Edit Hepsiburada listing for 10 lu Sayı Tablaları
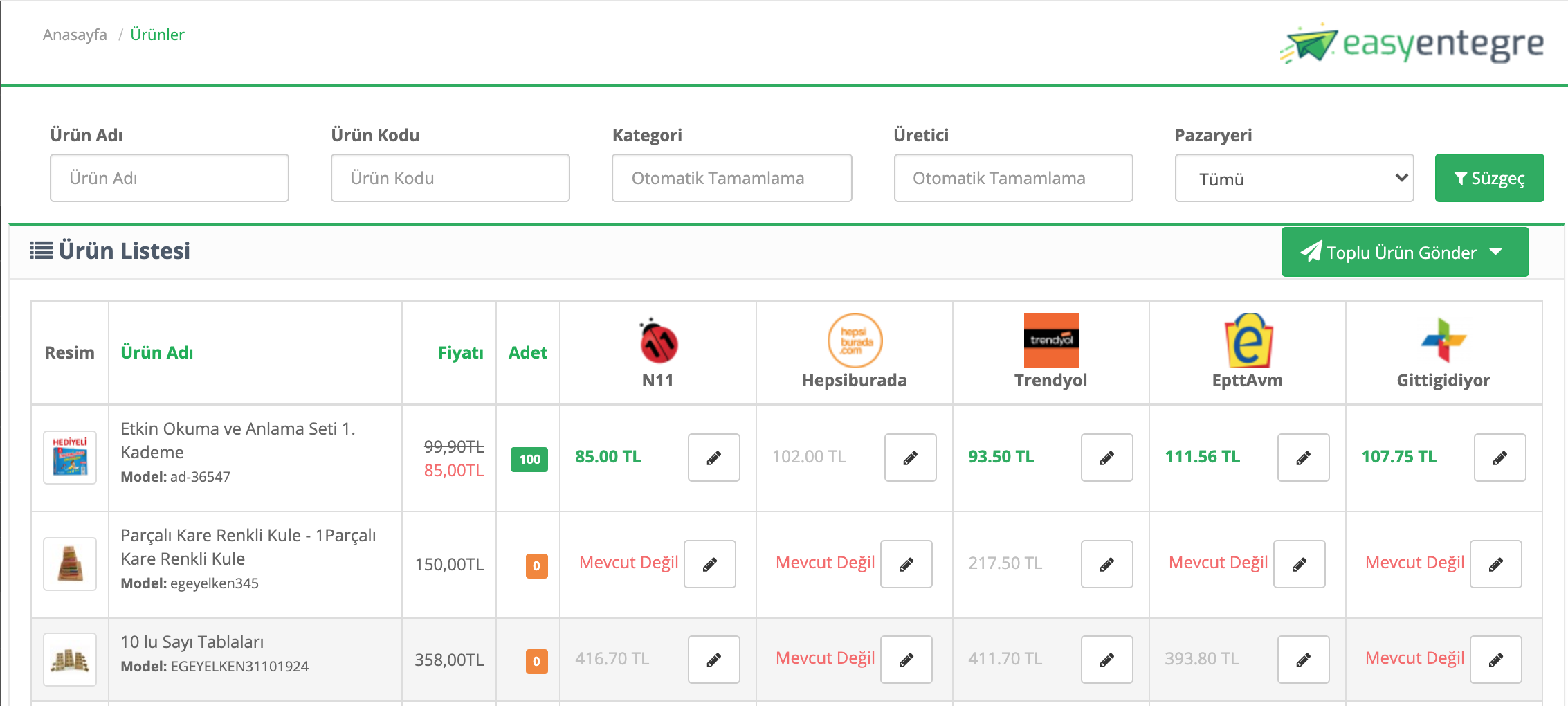Viewport: 1568px width, 706px height. point(906,660)
